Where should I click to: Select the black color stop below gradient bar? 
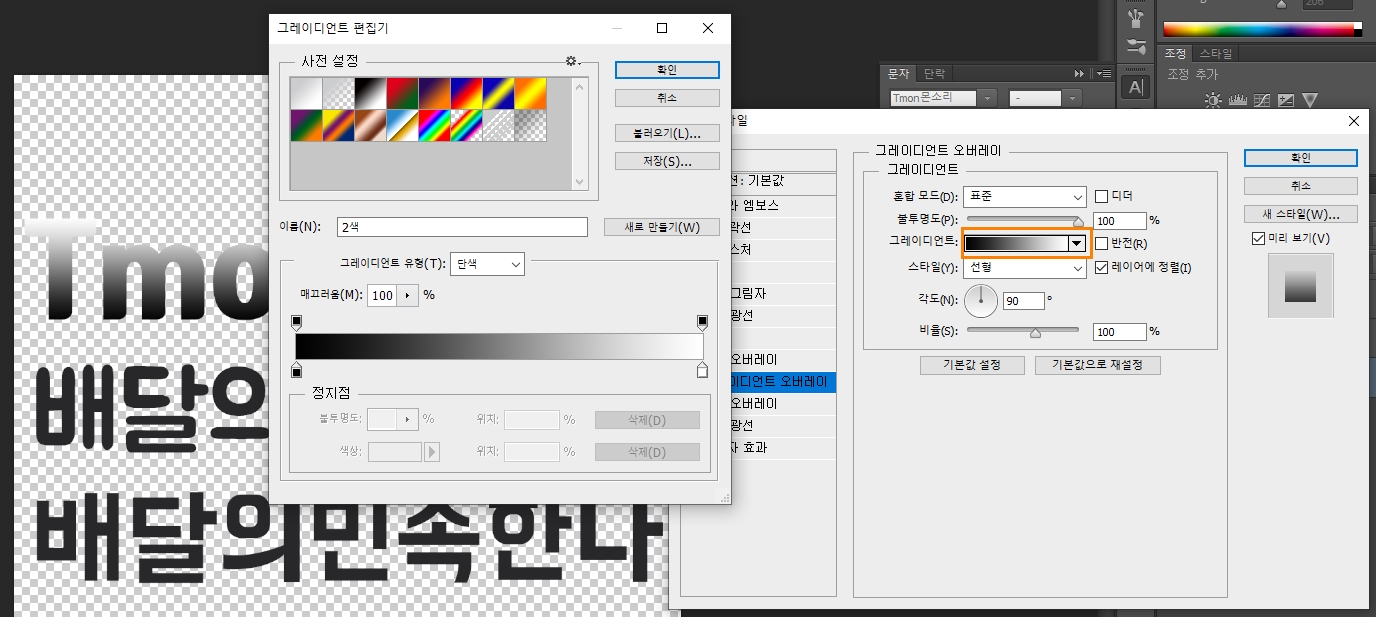point(296,370)
